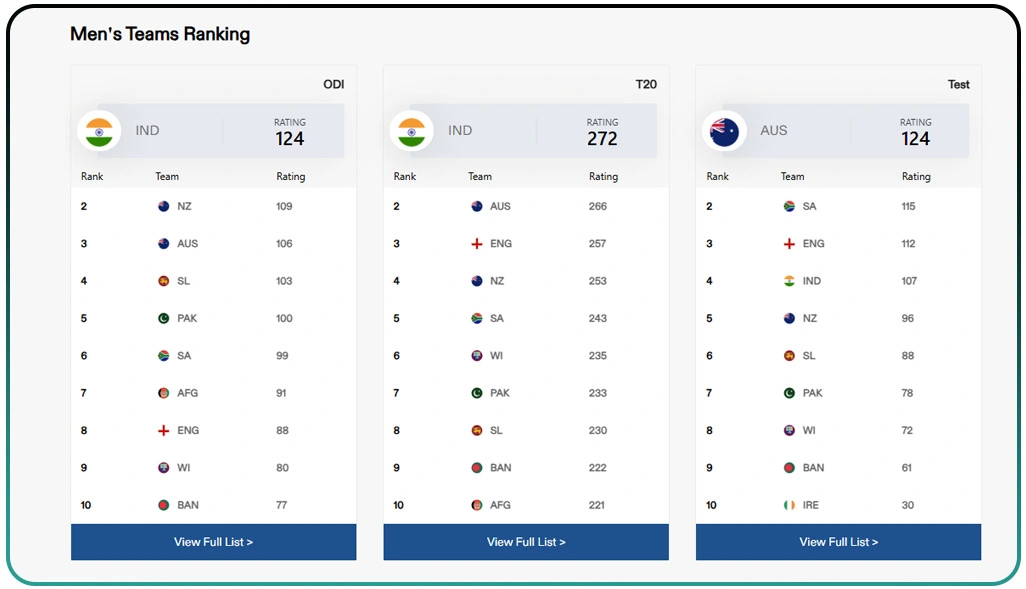Click the West Indies flag in T20 list
The image size is (1026, 589).
[x=477, y=356]
